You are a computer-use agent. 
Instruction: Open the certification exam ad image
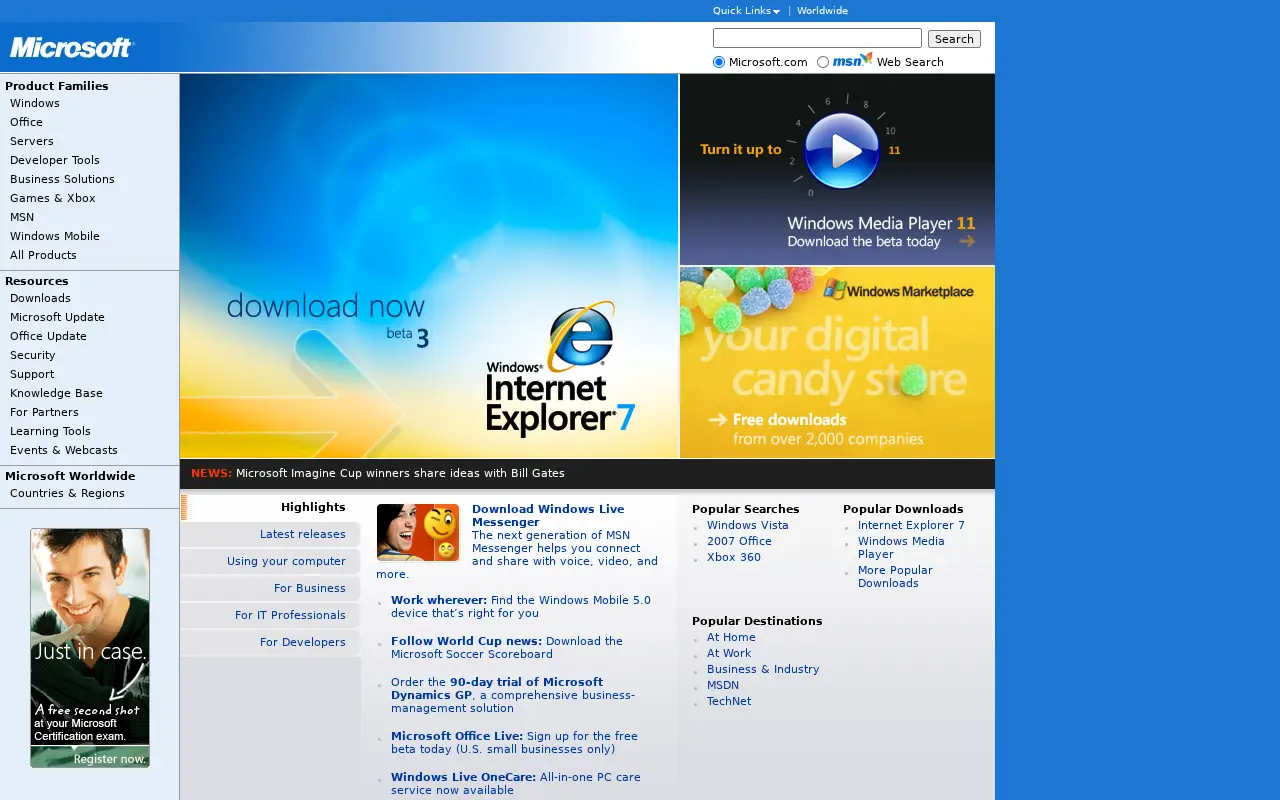(x=90, y=648)
